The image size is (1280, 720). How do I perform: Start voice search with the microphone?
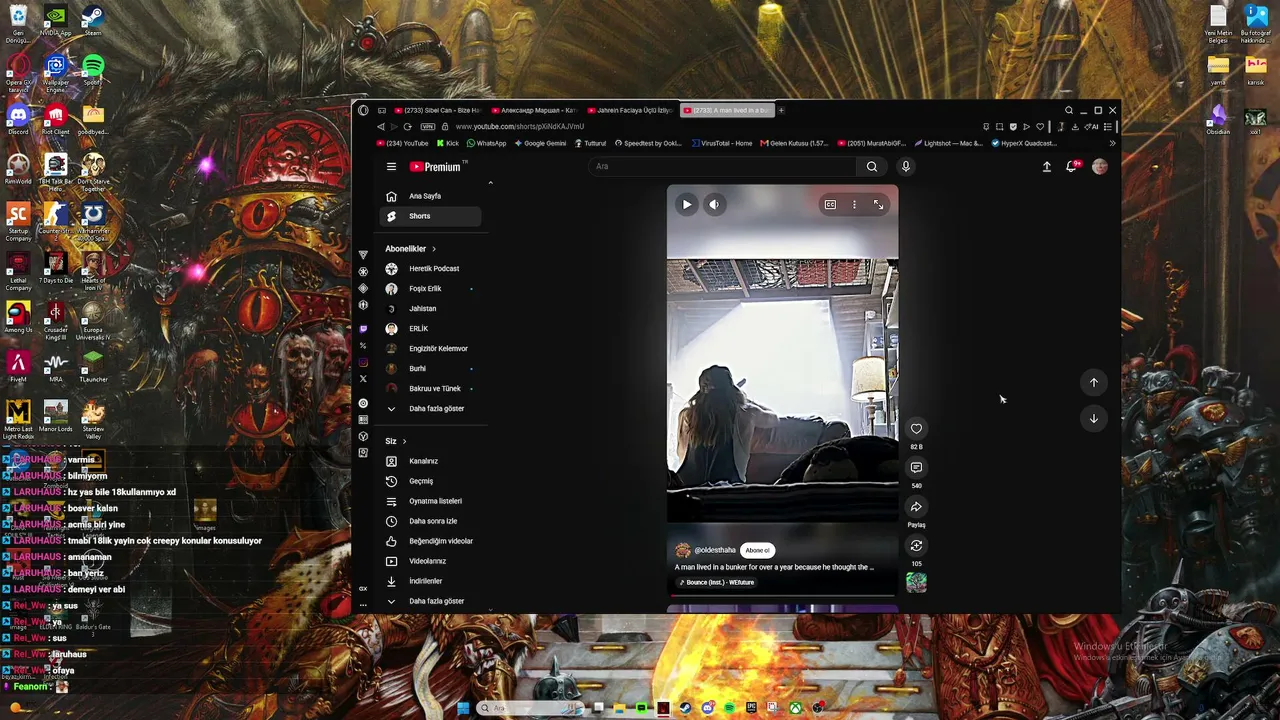point(905,167)
